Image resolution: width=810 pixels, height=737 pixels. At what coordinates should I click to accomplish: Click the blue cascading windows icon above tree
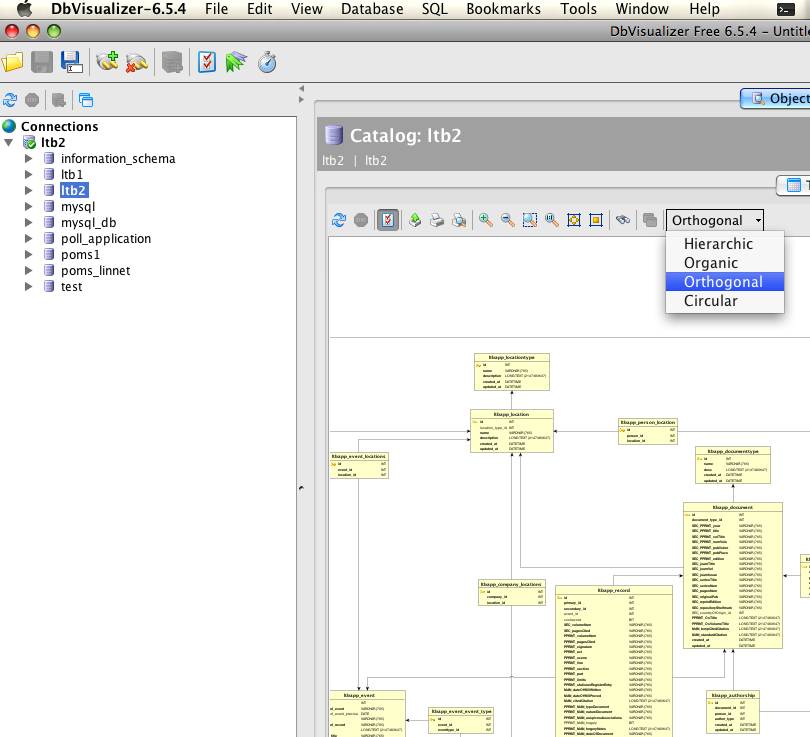point(86,100)
